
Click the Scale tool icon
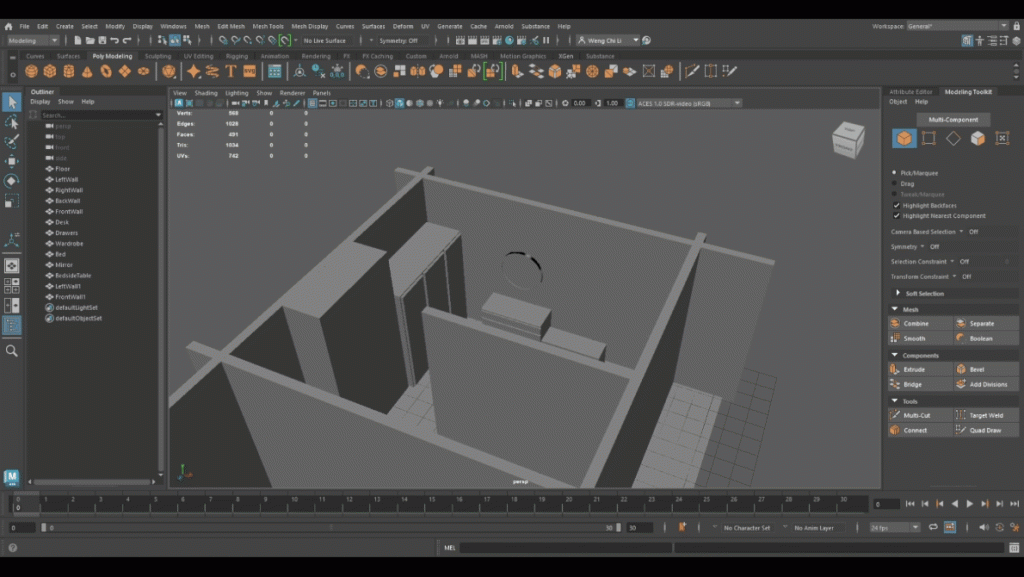coord(12,201)
